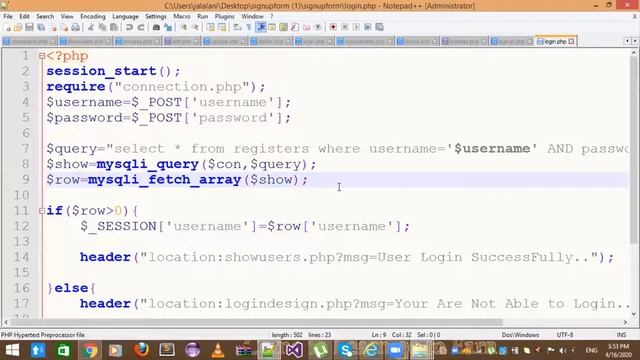
Task: Click the tab bar scroll-left arrow
Action: coord(627,41)
